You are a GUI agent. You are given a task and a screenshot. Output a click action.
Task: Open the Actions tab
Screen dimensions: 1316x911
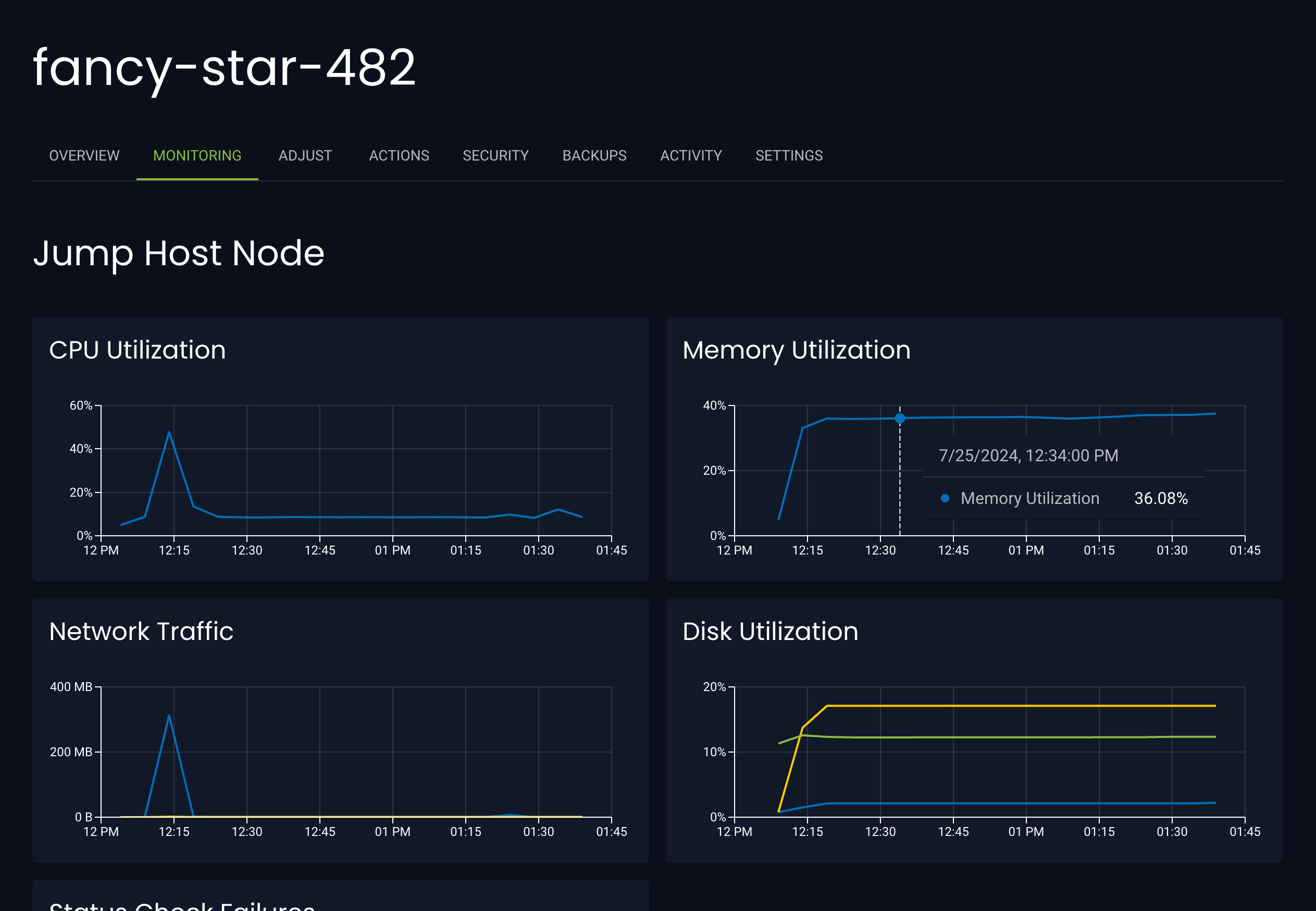click(399, 155)
